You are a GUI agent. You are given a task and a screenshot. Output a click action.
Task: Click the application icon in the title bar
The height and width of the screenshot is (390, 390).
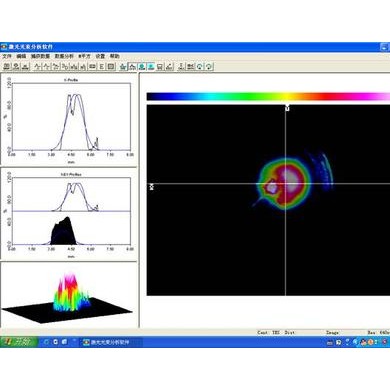(4, 47)
